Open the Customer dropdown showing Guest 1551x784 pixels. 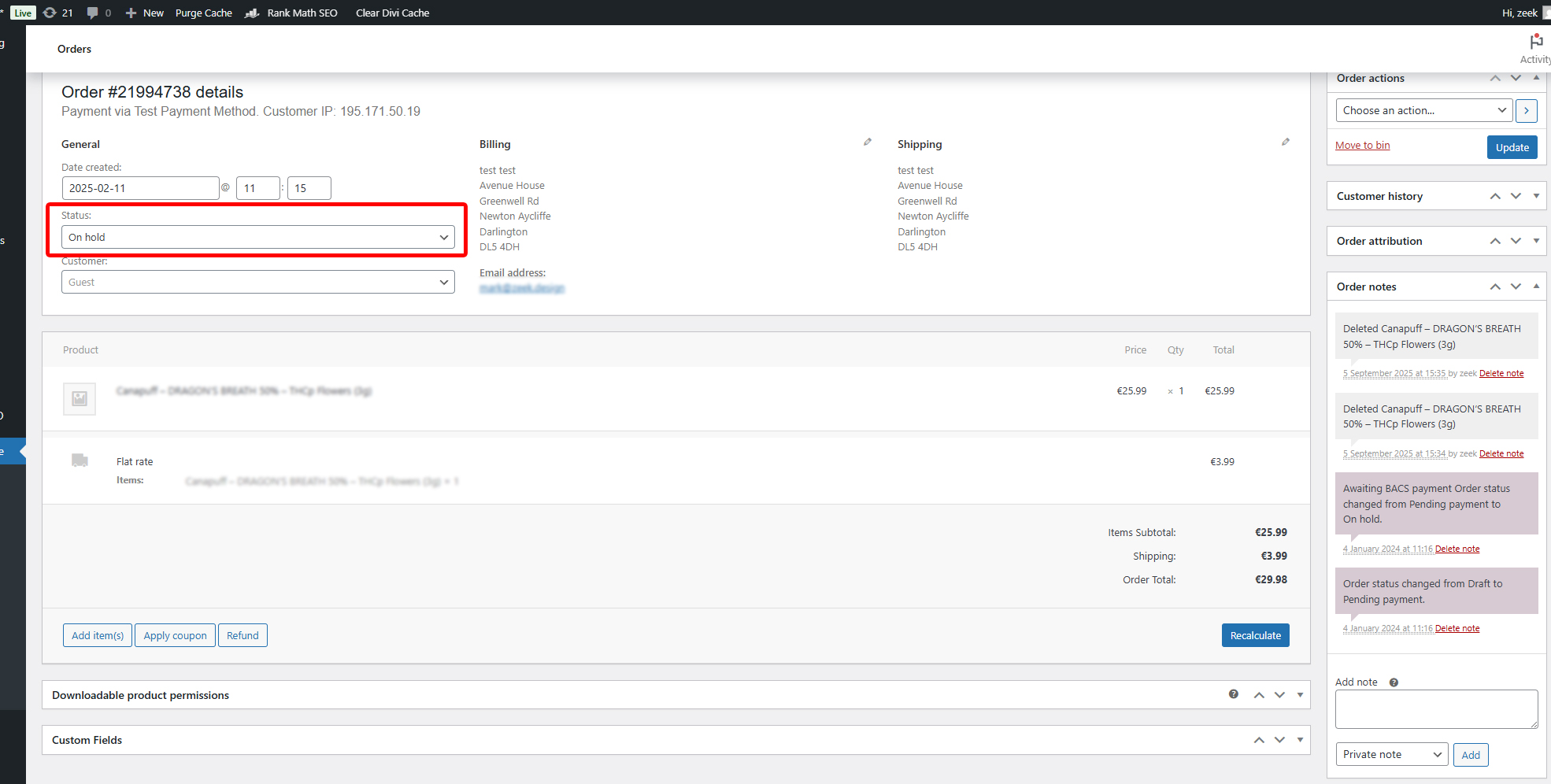pos(258,282)
